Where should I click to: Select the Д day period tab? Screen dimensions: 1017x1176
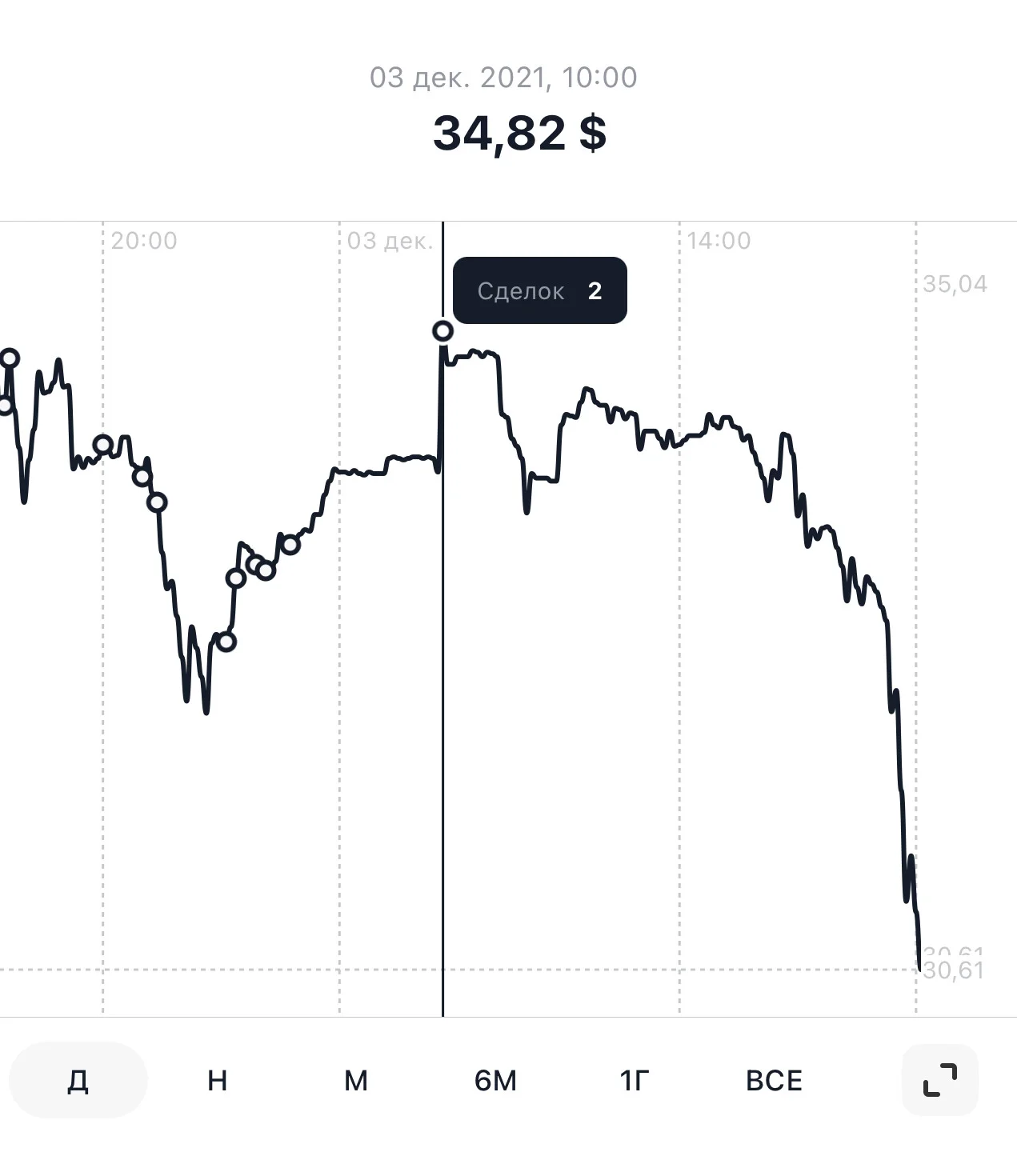coord(78,1080)
